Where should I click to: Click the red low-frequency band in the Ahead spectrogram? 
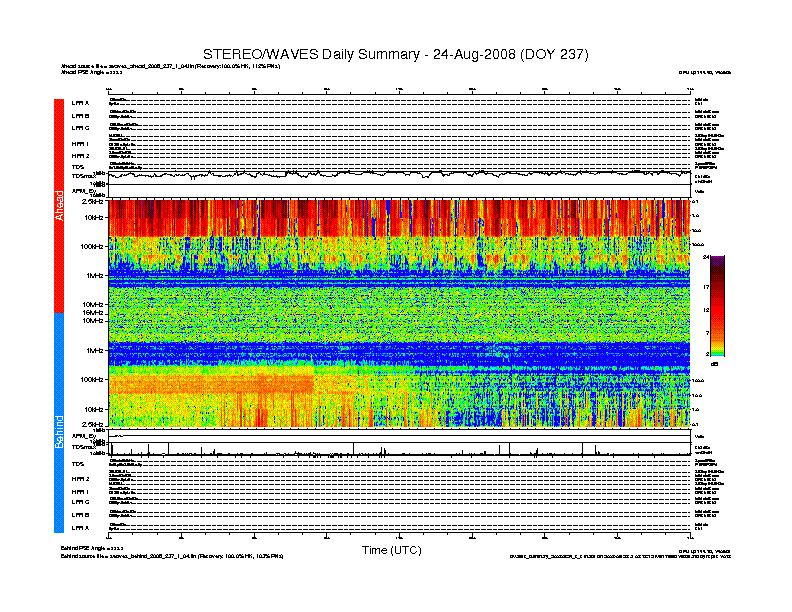(x=399, y=218)
